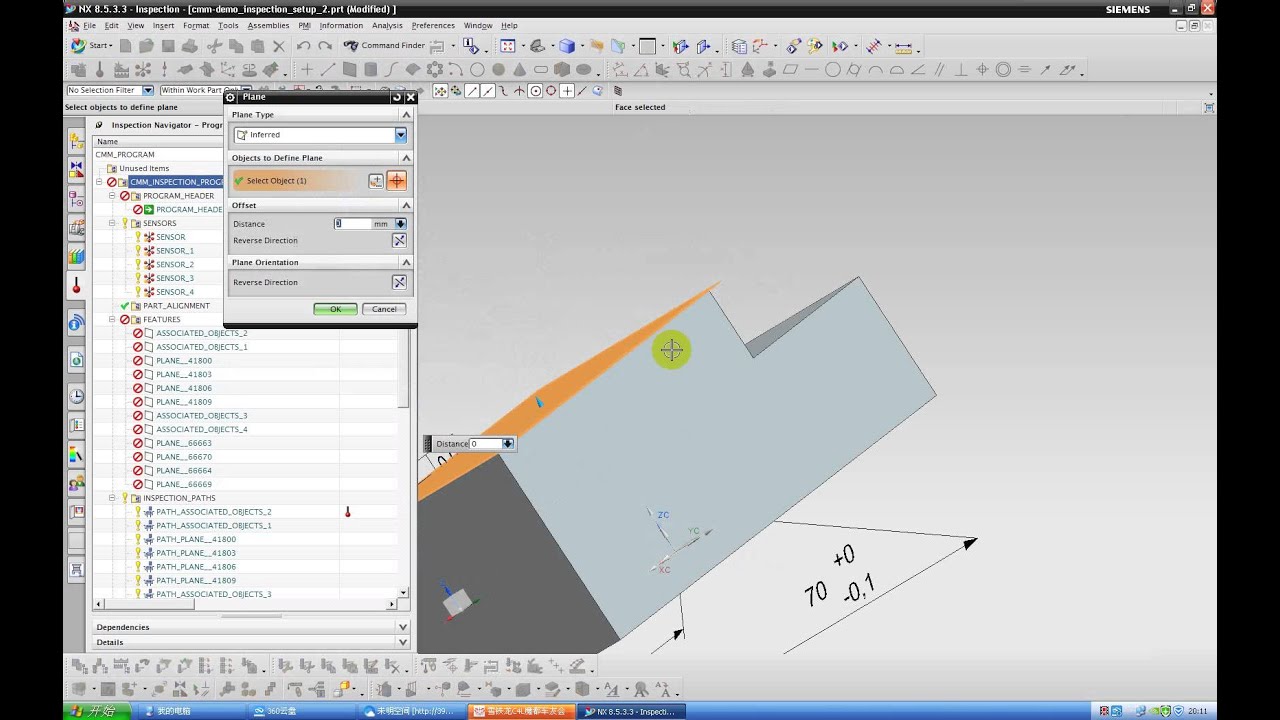
Task: Select PATH_PLANE__41806 in the inspection paths
Action: [x=196, y=566]
